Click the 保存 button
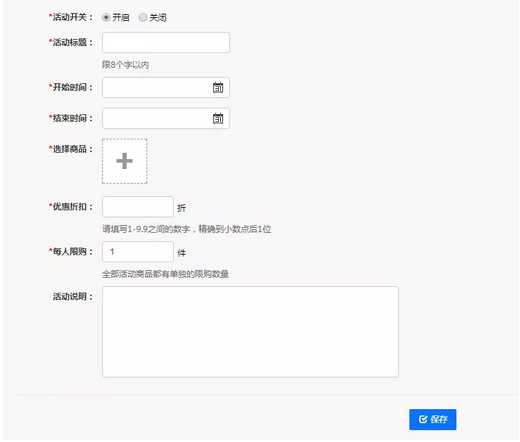This screenshot has width=520, height=442. [433, 419]
